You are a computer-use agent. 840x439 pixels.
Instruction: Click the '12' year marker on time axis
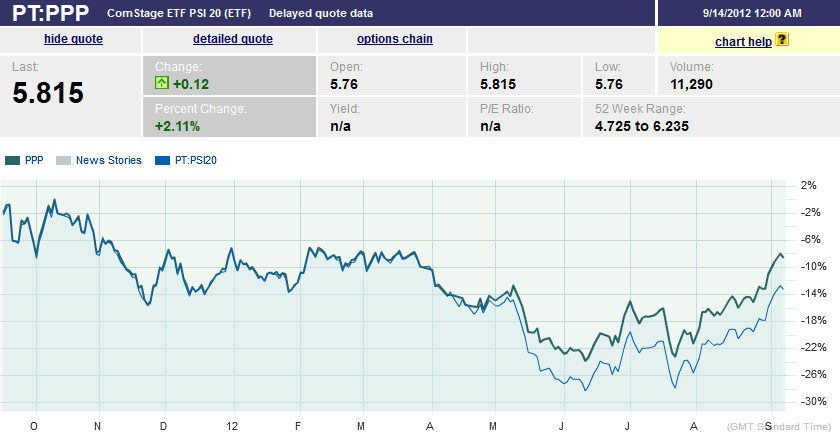point(232,425)
